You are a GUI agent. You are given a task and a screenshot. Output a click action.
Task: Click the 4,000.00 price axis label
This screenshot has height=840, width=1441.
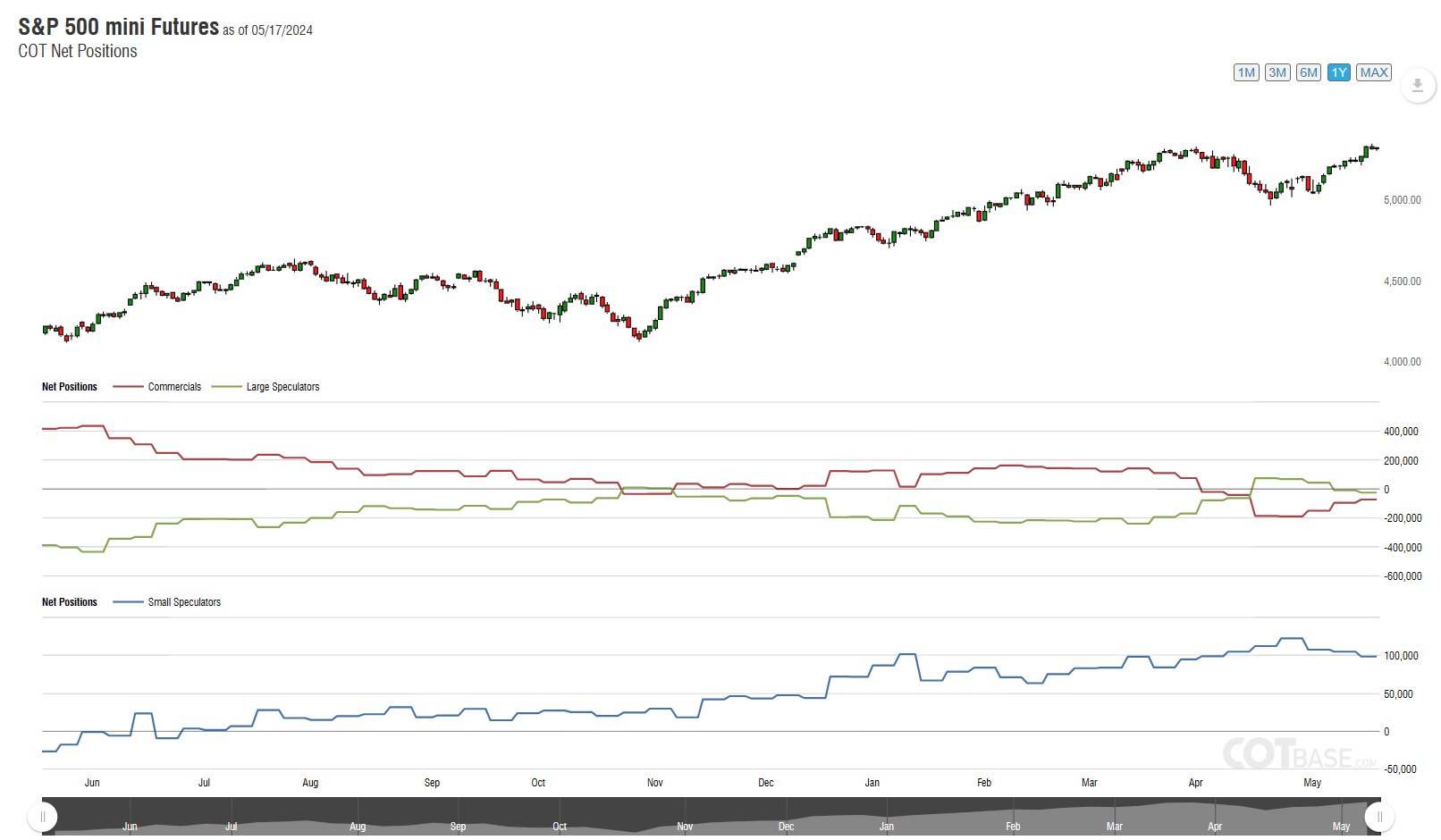point(1402,362)
